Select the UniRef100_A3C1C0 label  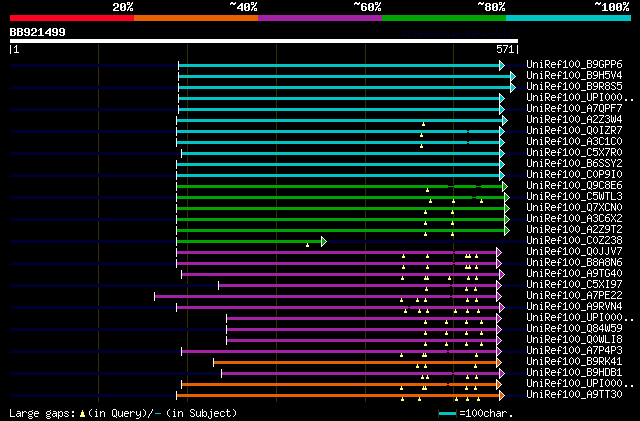pos(574,142)
